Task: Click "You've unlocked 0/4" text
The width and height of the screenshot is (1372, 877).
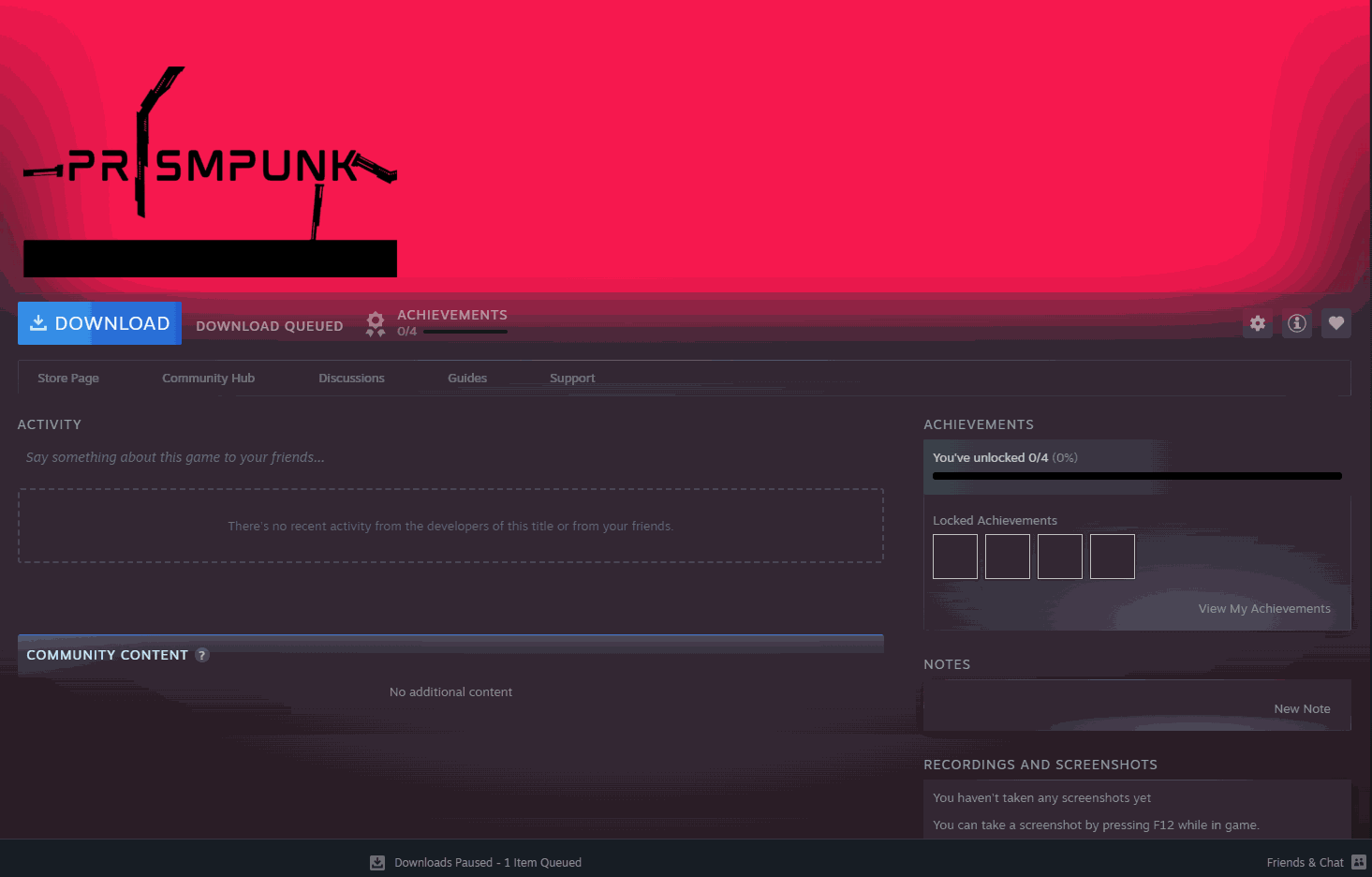Action: [x=990, y=458]
